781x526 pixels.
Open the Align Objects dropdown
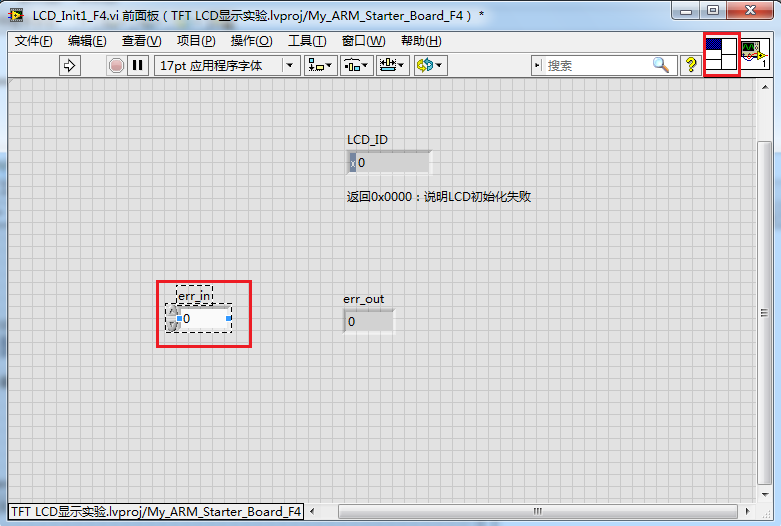pos(320,65)
